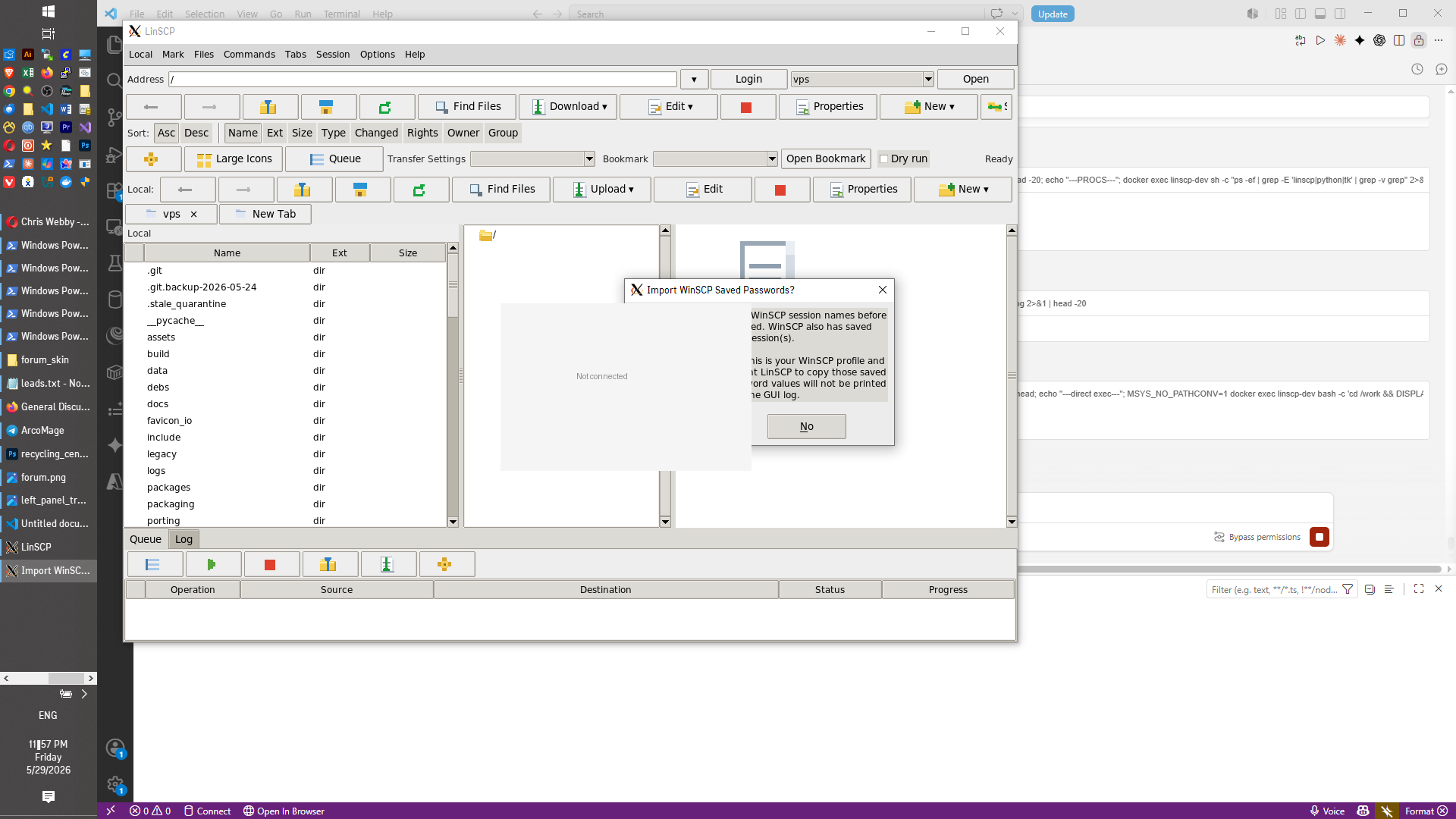Click queue folder icon button
The width and height of the screenshot is (1456, 819).
[x=330, y=564]
